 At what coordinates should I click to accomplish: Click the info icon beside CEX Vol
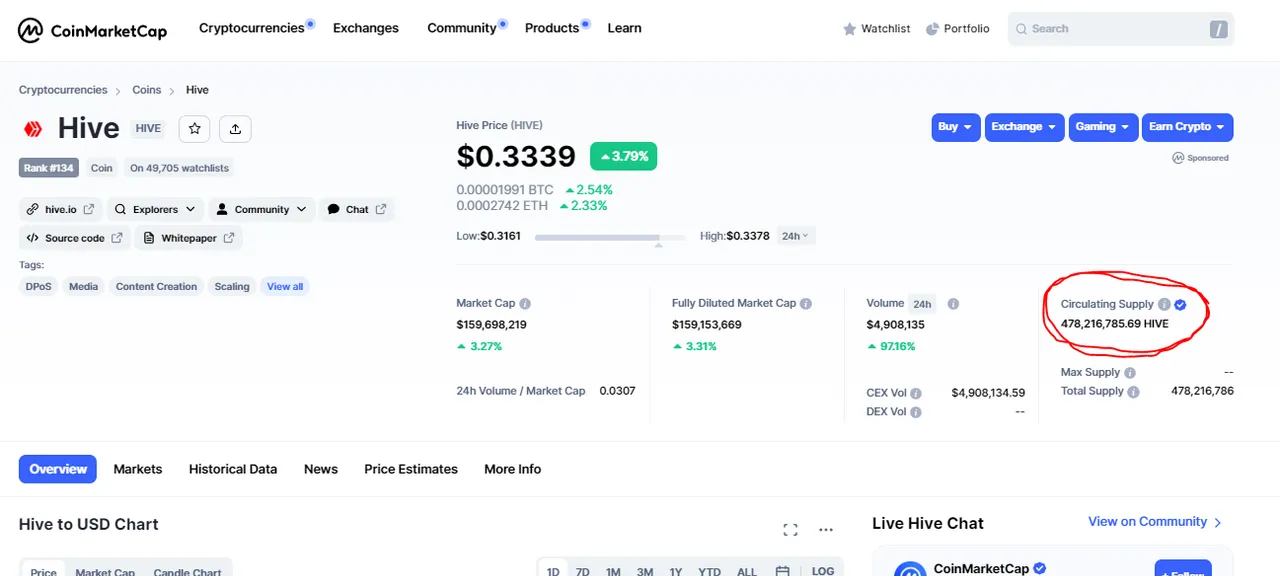coord(916,394)
